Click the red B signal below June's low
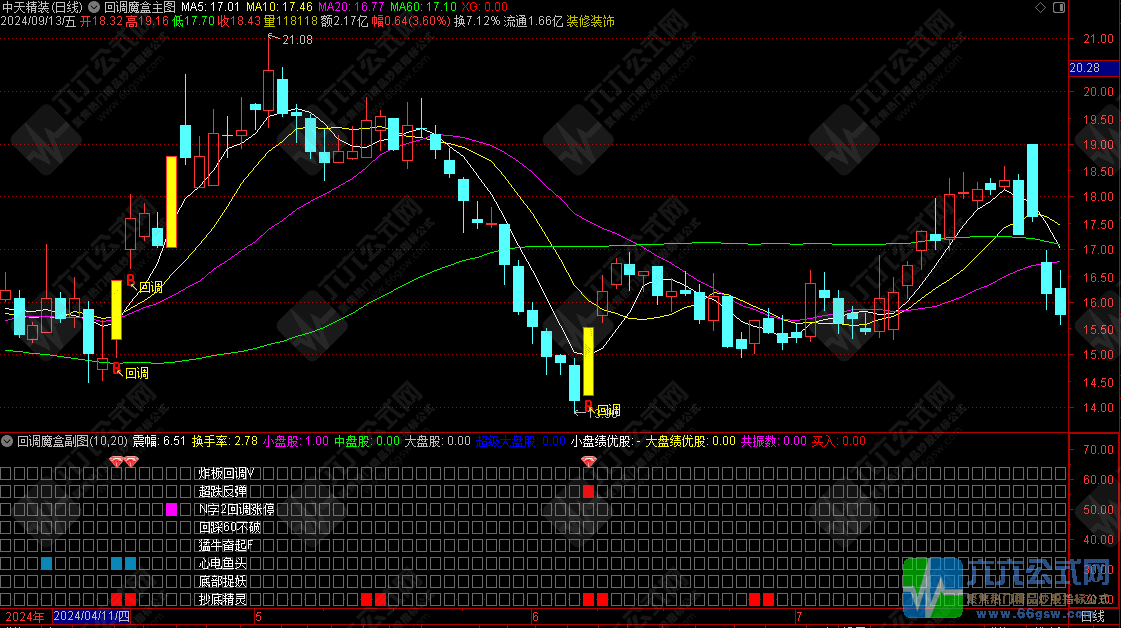The width and height of the screenshot is (1121, 628). (x=588, y=406)
